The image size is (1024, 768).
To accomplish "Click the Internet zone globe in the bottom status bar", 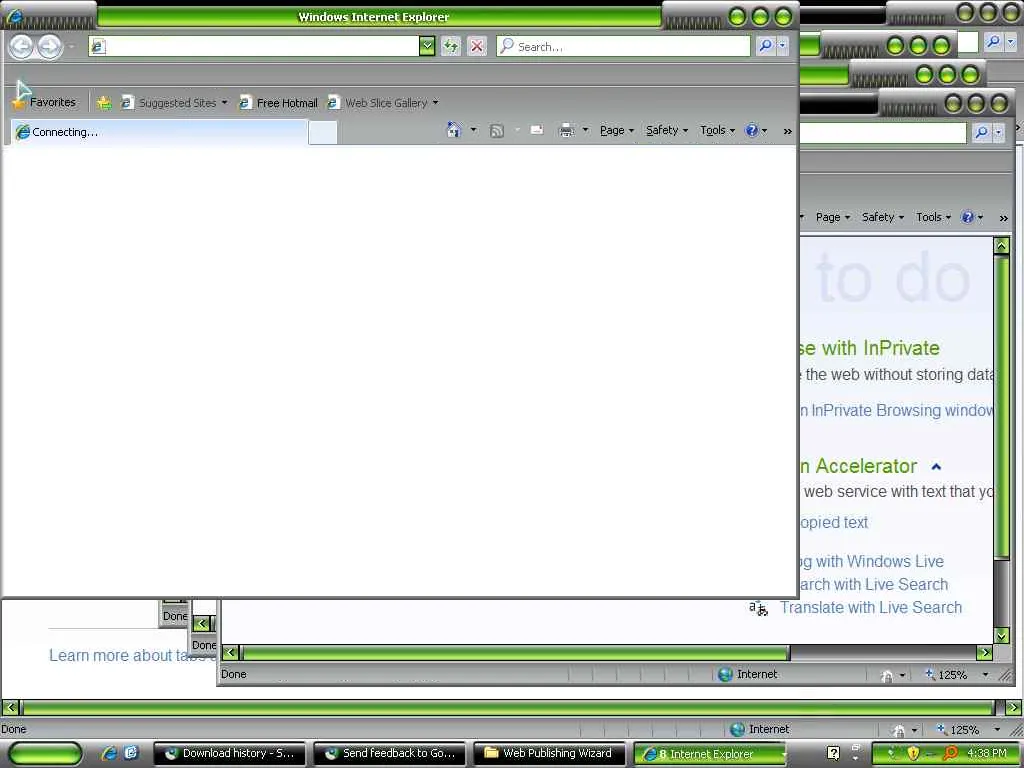I will coord(737,729).
